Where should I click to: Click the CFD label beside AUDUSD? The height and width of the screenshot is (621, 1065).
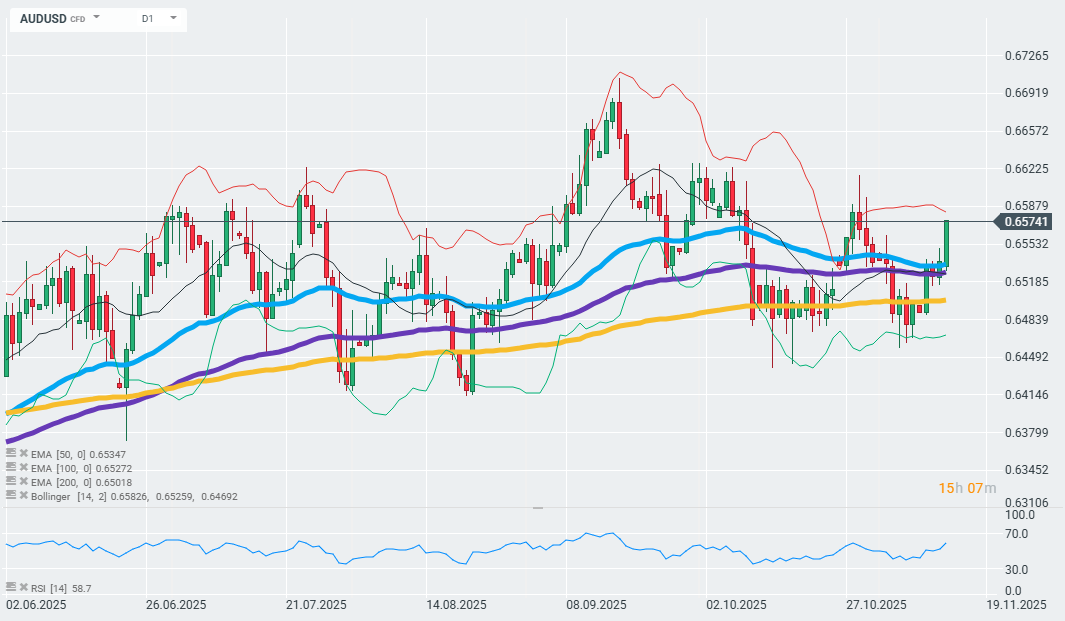tap(77, 20)
